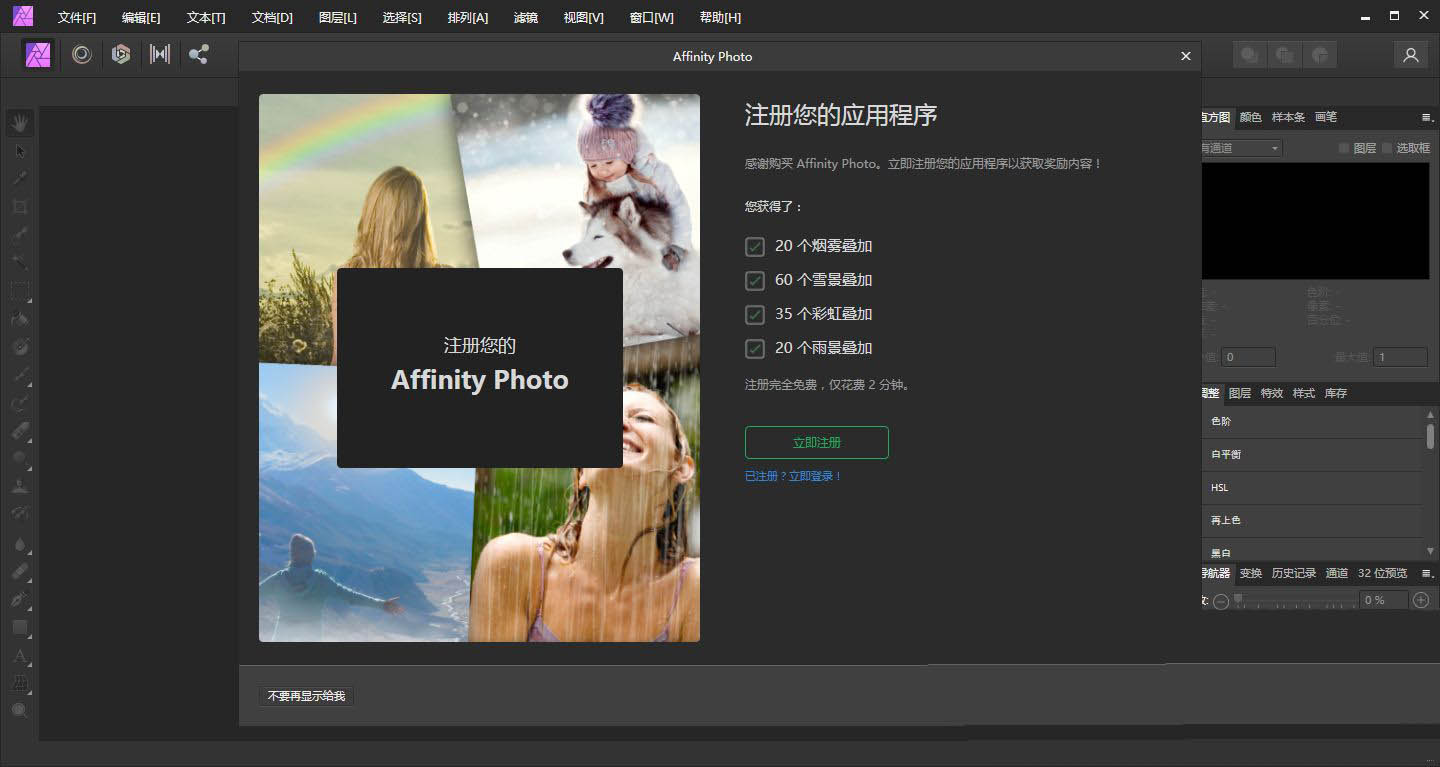Image resolution: width=1440 pixels, height=767 pixels.
Task: Select the Flood Select magic wand tool
Action: (x=20, y=263)
